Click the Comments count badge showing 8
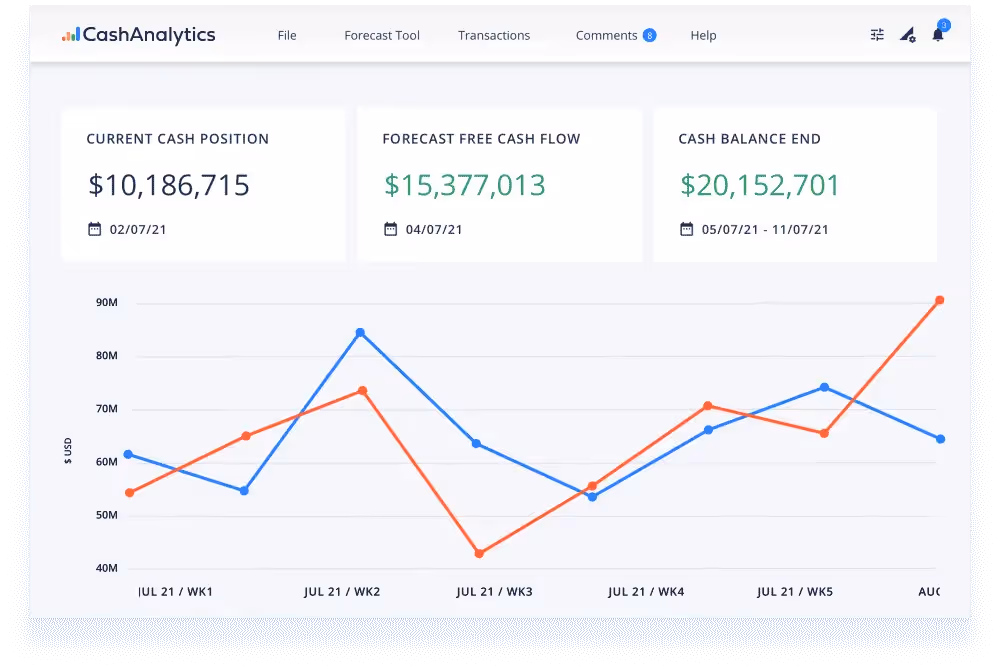The image size is (1000, 669). tap(649, 34)
